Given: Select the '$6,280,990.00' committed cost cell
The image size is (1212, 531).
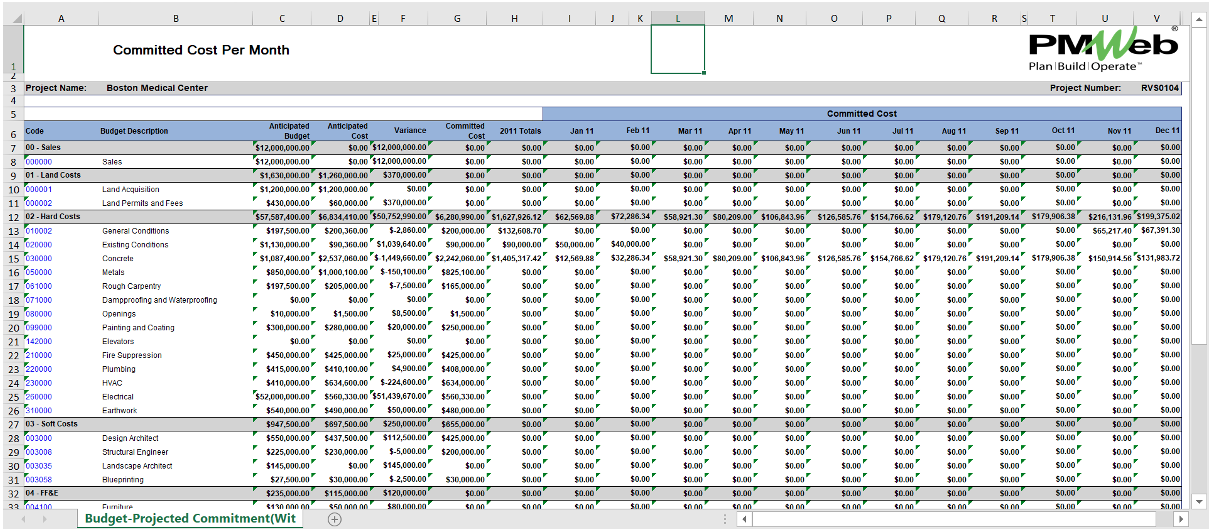Looking at the screenshot, I should pyautogui.click(x=460, y=217).
